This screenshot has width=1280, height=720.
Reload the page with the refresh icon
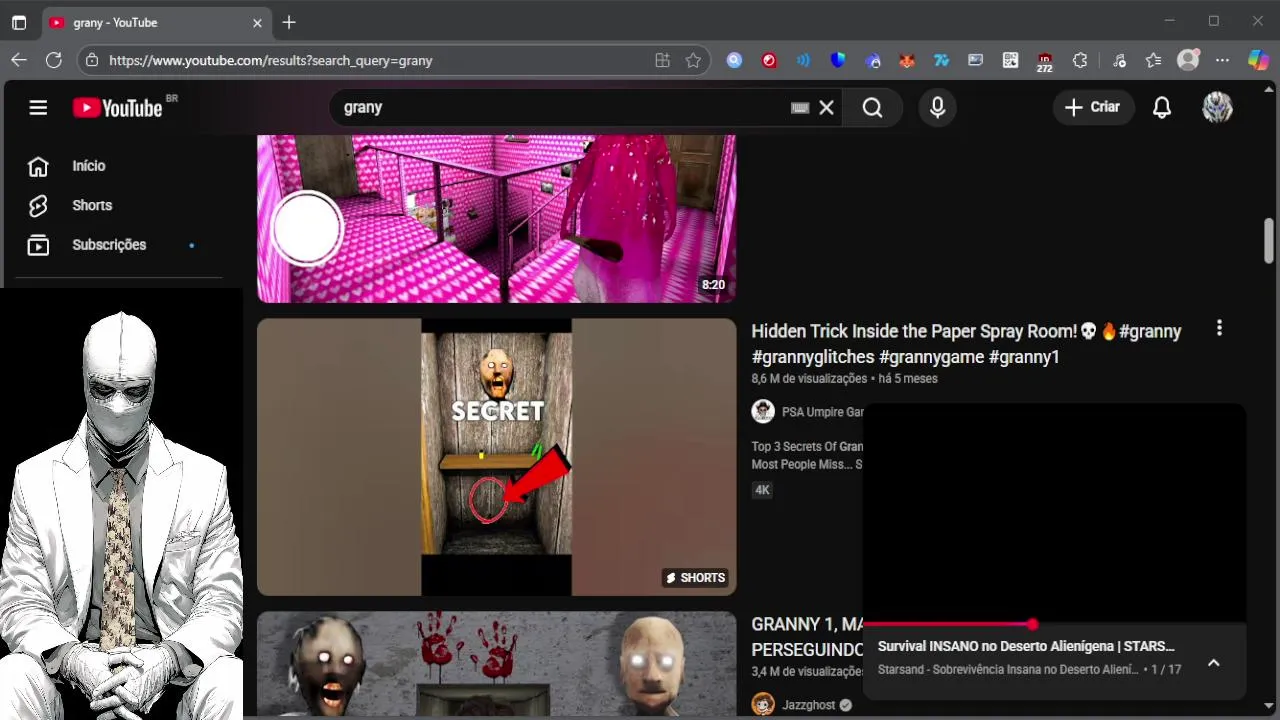54,60
